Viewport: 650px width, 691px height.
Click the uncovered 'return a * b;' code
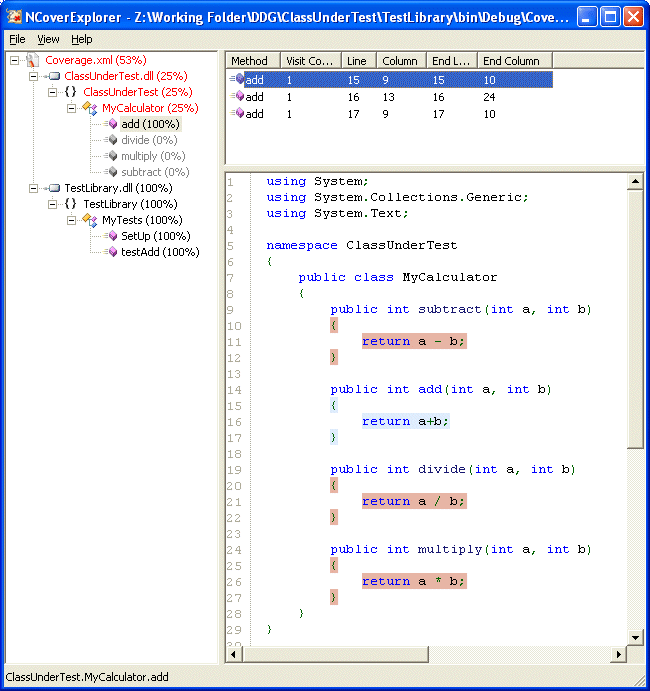[414, 581]
